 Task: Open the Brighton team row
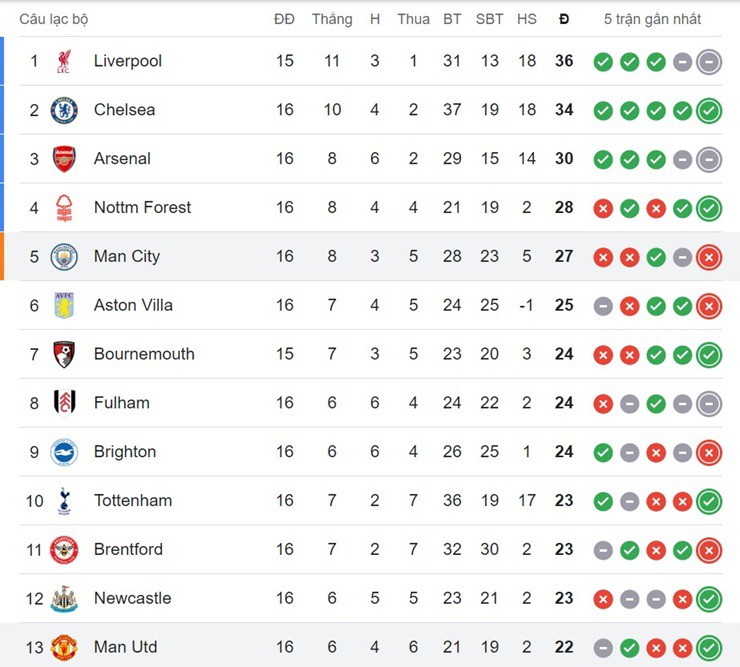pyautogui.click(x=125, y=452)
